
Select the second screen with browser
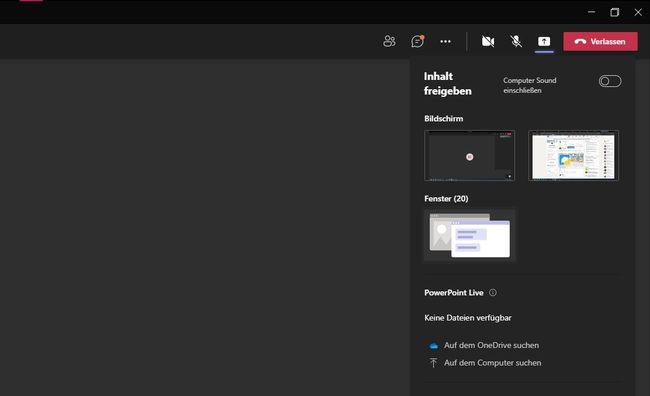point(573,155)
